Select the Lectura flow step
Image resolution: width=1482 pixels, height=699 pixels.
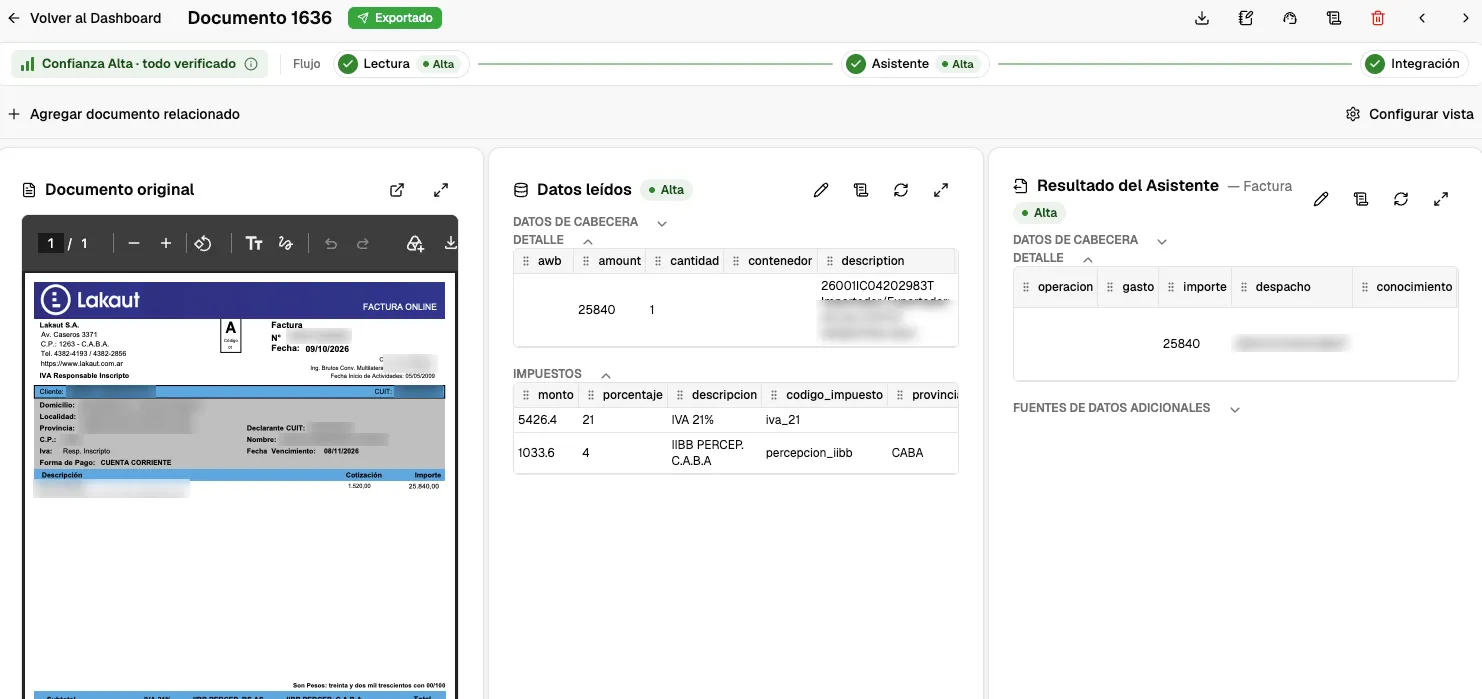click(x=401, y=64)
